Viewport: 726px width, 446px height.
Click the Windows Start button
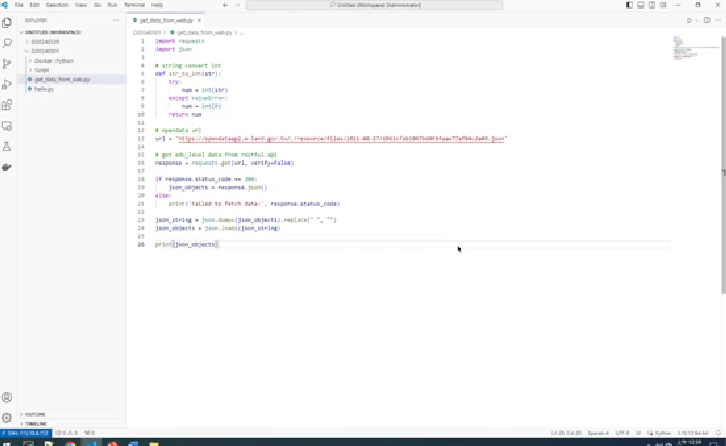click(x=7, y=443)
